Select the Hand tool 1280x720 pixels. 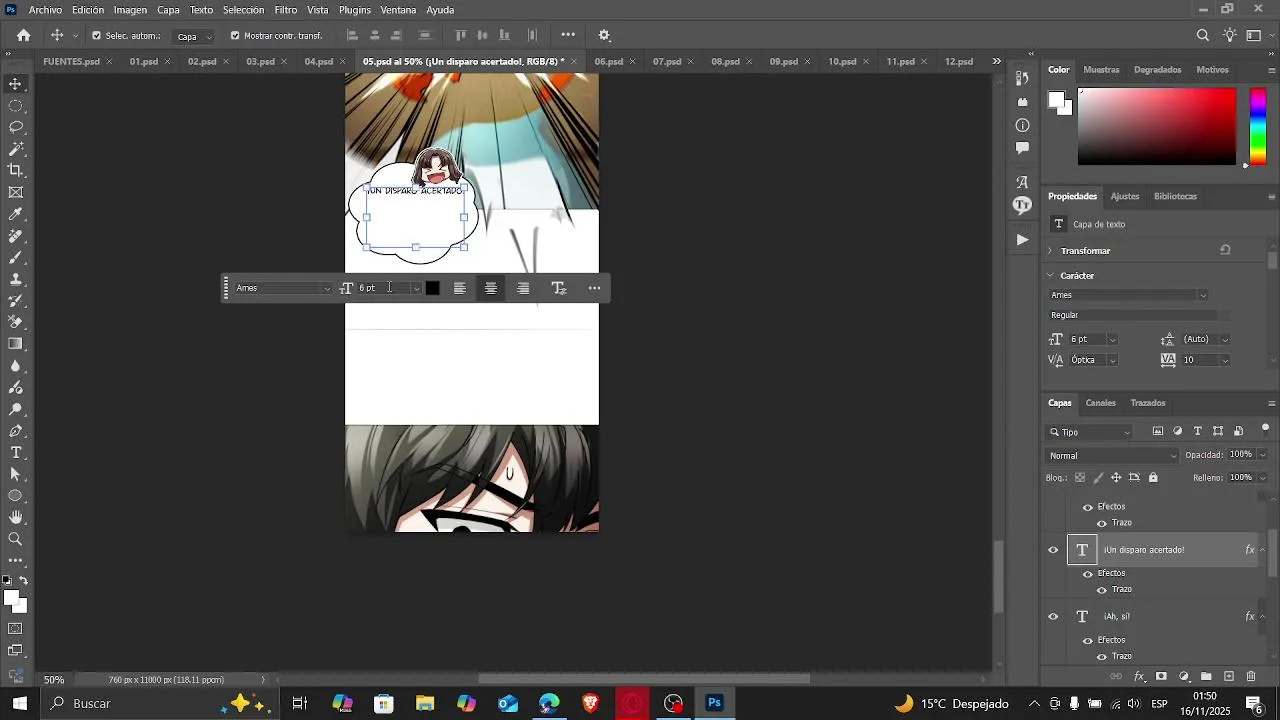[16, 517]
